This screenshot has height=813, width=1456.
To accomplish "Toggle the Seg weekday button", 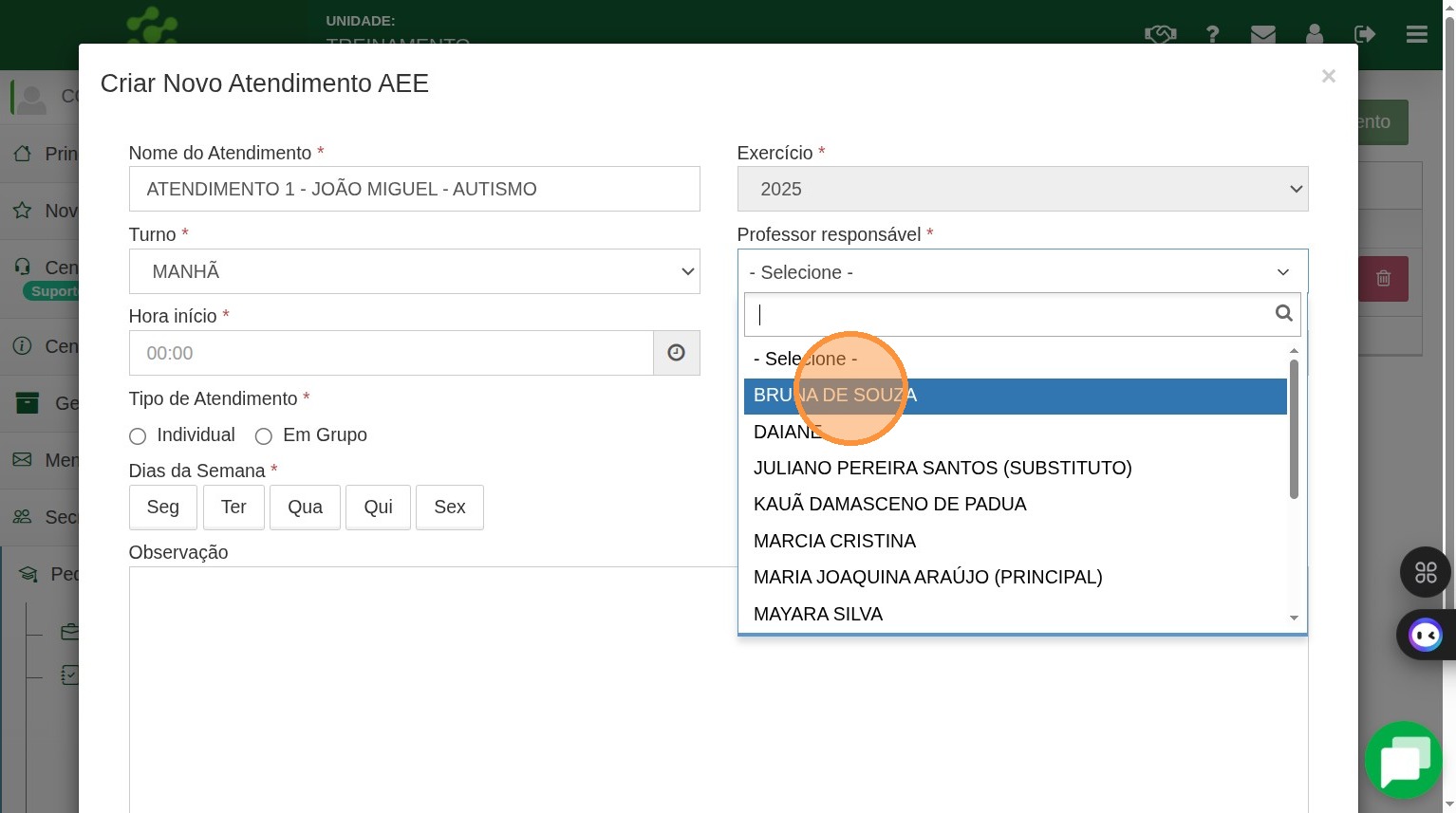I will [162, 508].
